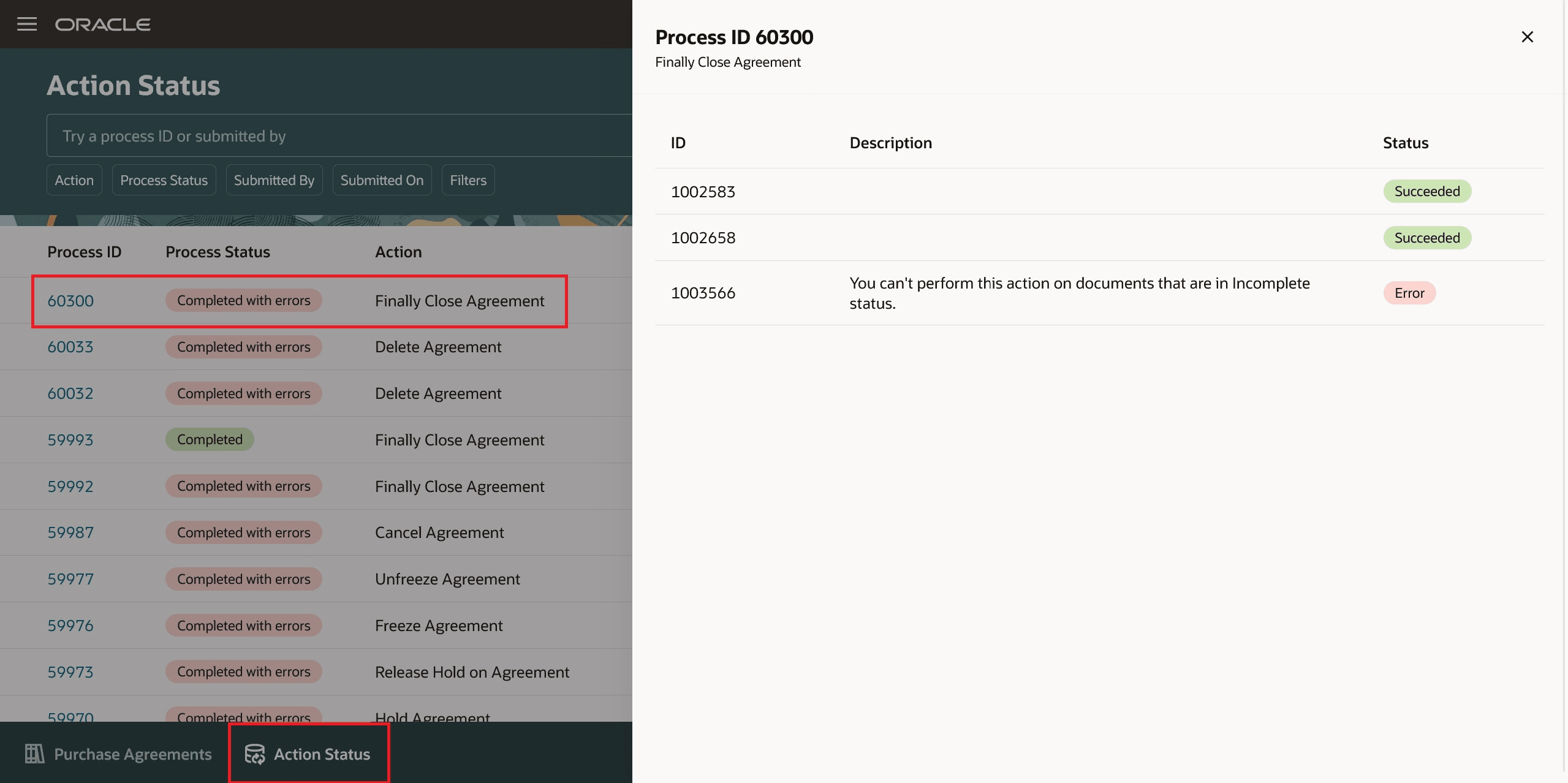Open process ID 59993 link

tap(70, 440)
